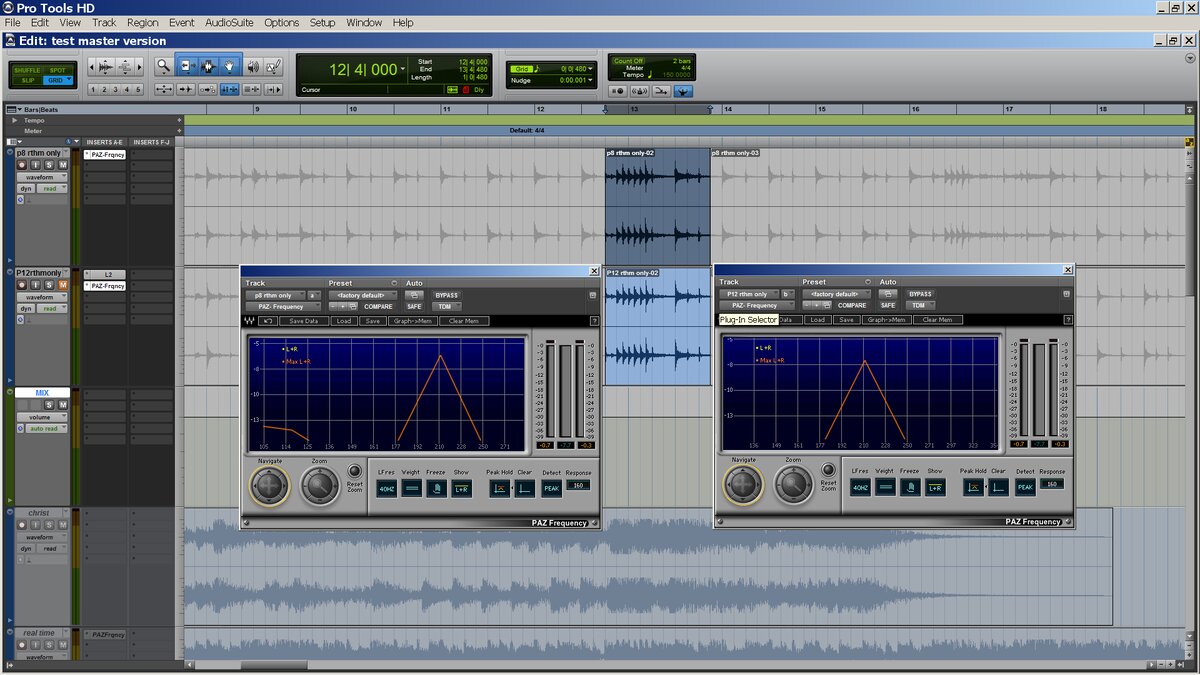The height and width of the screenshot is (675, 1200).
Task: Open the AudioSuite menu
Action: pos(229,22)
